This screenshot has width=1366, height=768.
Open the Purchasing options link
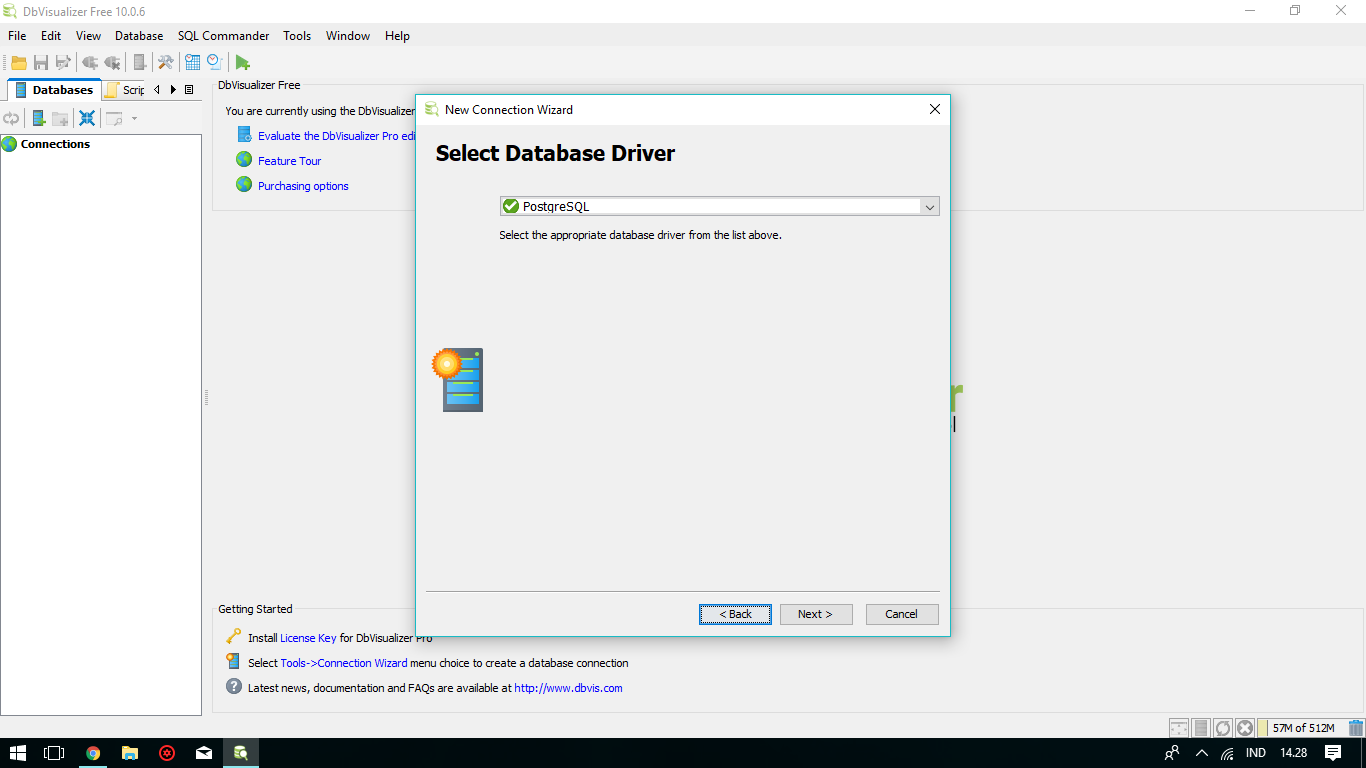tap(303, 186)
